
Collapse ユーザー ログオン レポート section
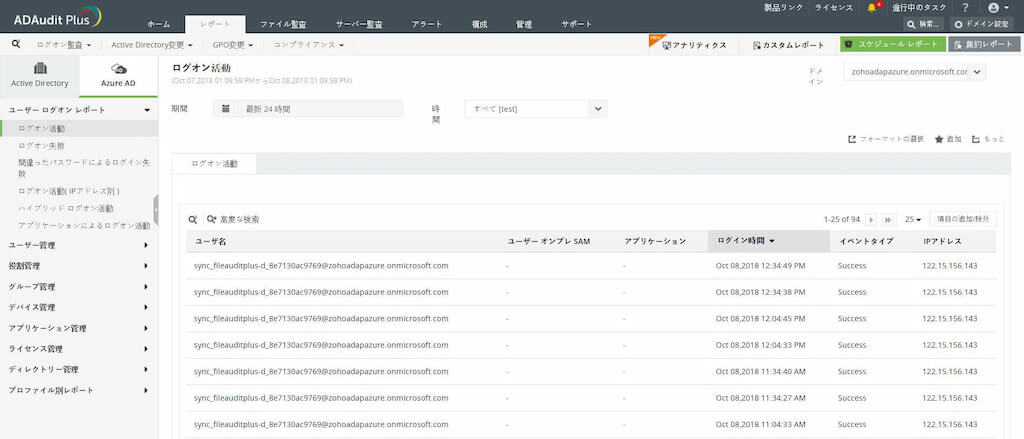pyautogui.click(x=79, y=110)
